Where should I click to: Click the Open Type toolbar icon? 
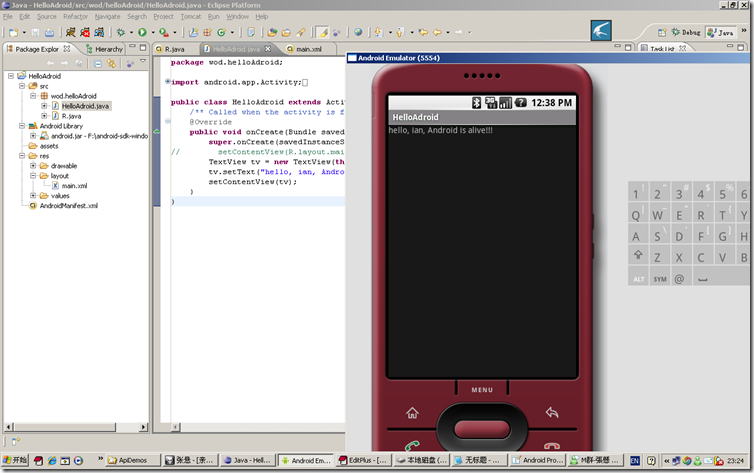point(272,32)
